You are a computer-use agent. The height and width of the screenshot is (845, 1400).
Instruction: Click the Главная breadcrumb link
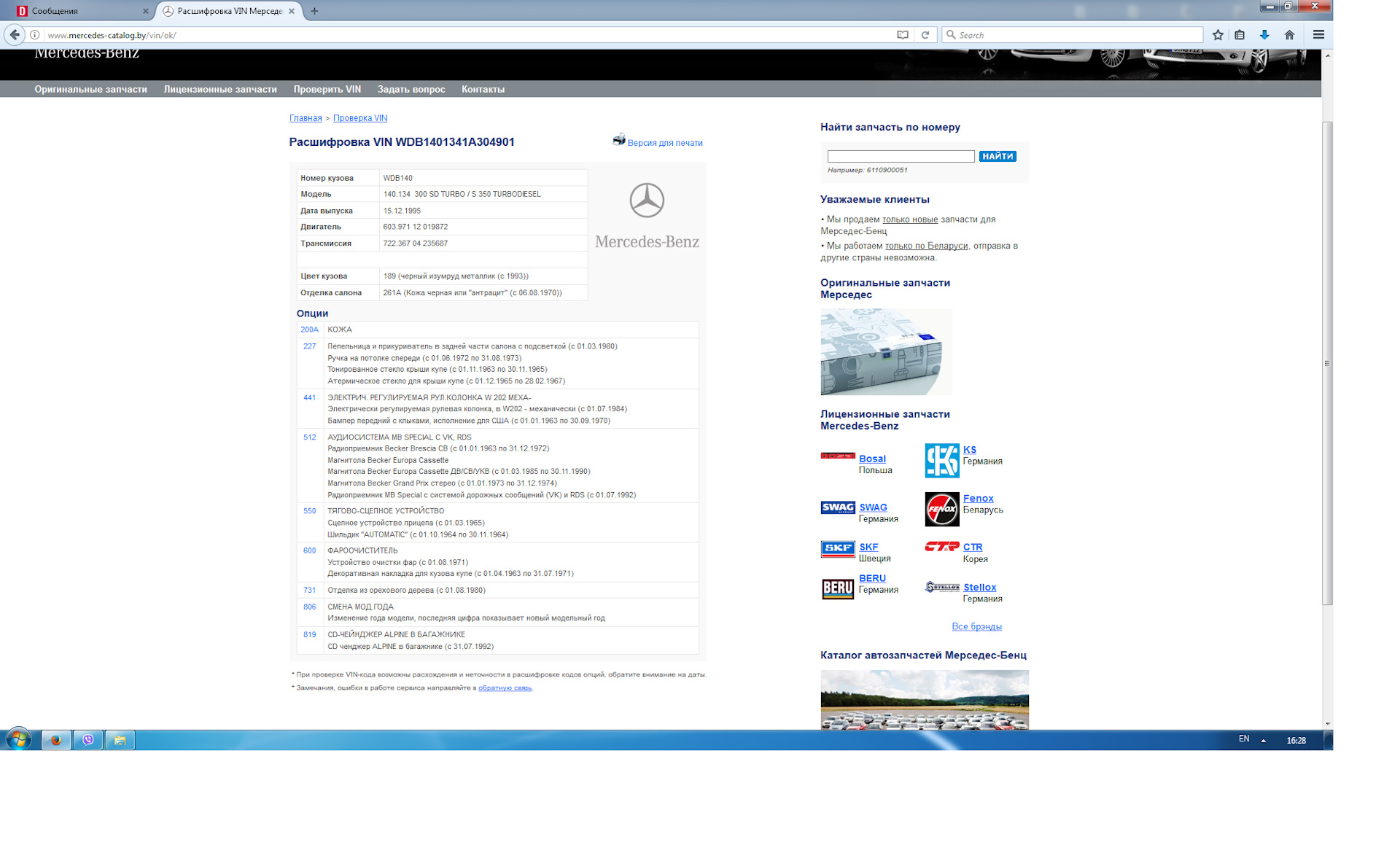[x=306, y=118]
